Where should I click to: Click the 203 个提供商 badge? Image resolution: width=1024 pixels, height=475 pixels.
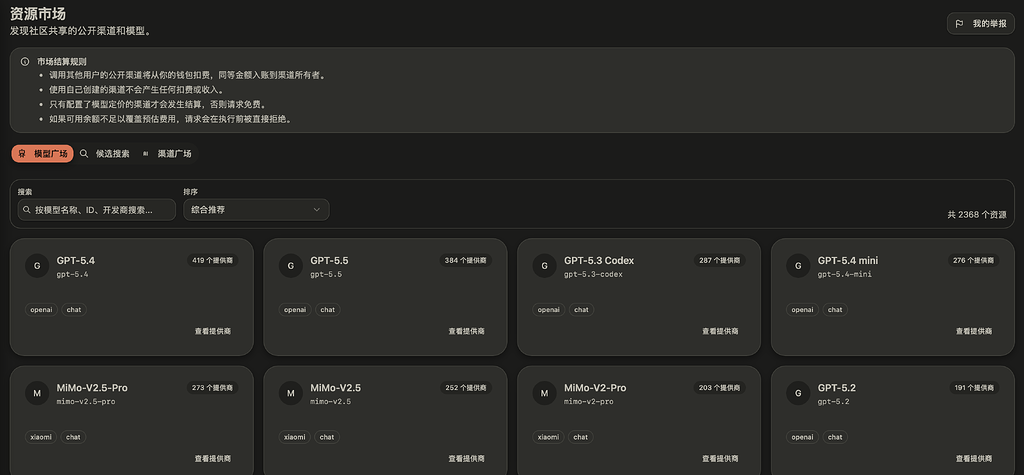[x=720, y=387]
